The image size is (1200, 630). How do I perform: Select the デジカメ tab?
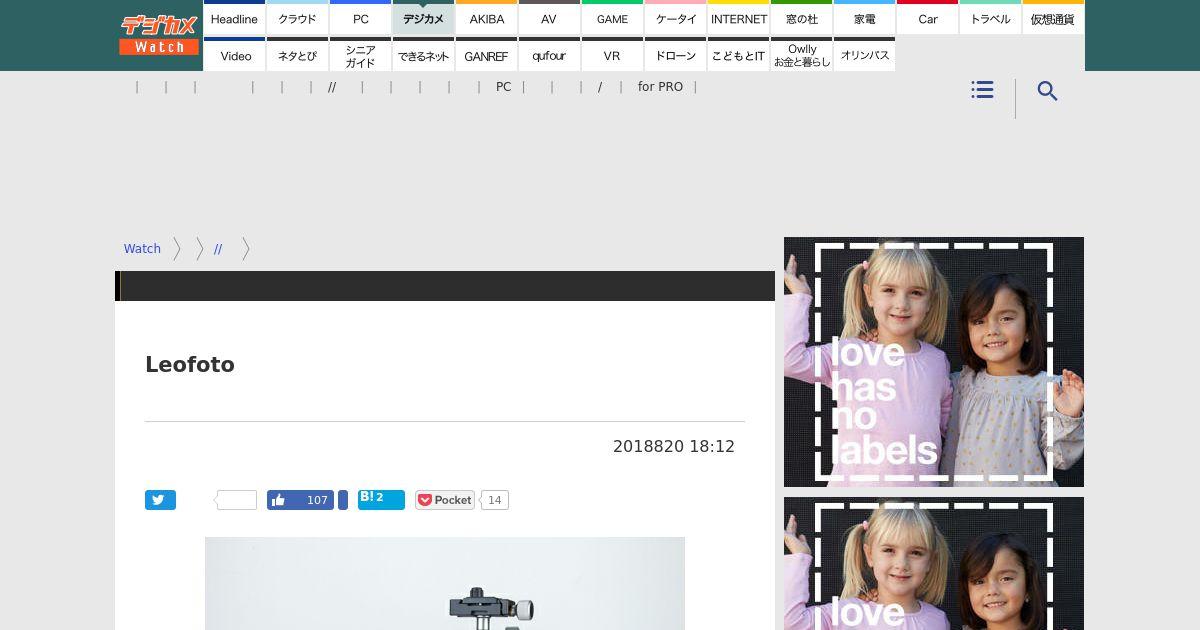click(x=423, y=18)
